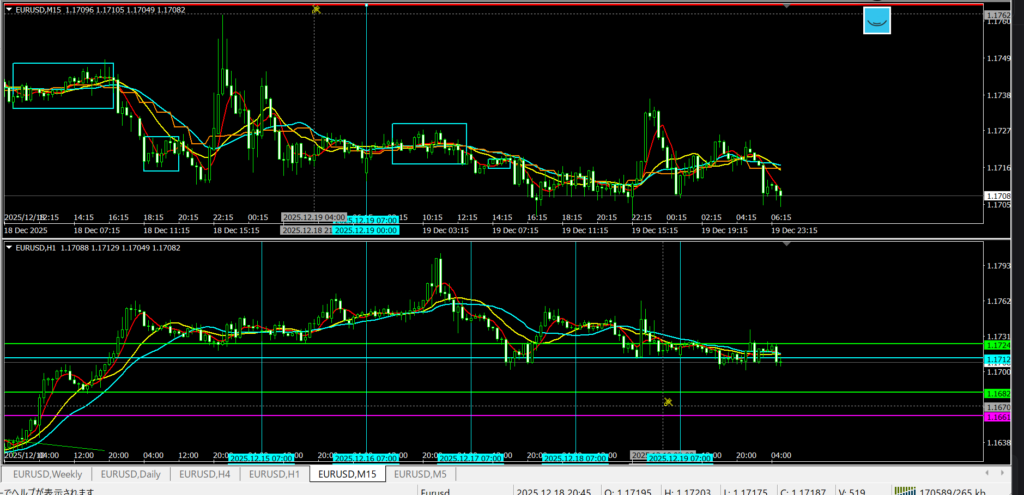Click the chart shift triangle atop the H1 chart
Image resolution: width=1024 pixels, height=495 pixels.
pyautogui.click(x=786, y=243)
